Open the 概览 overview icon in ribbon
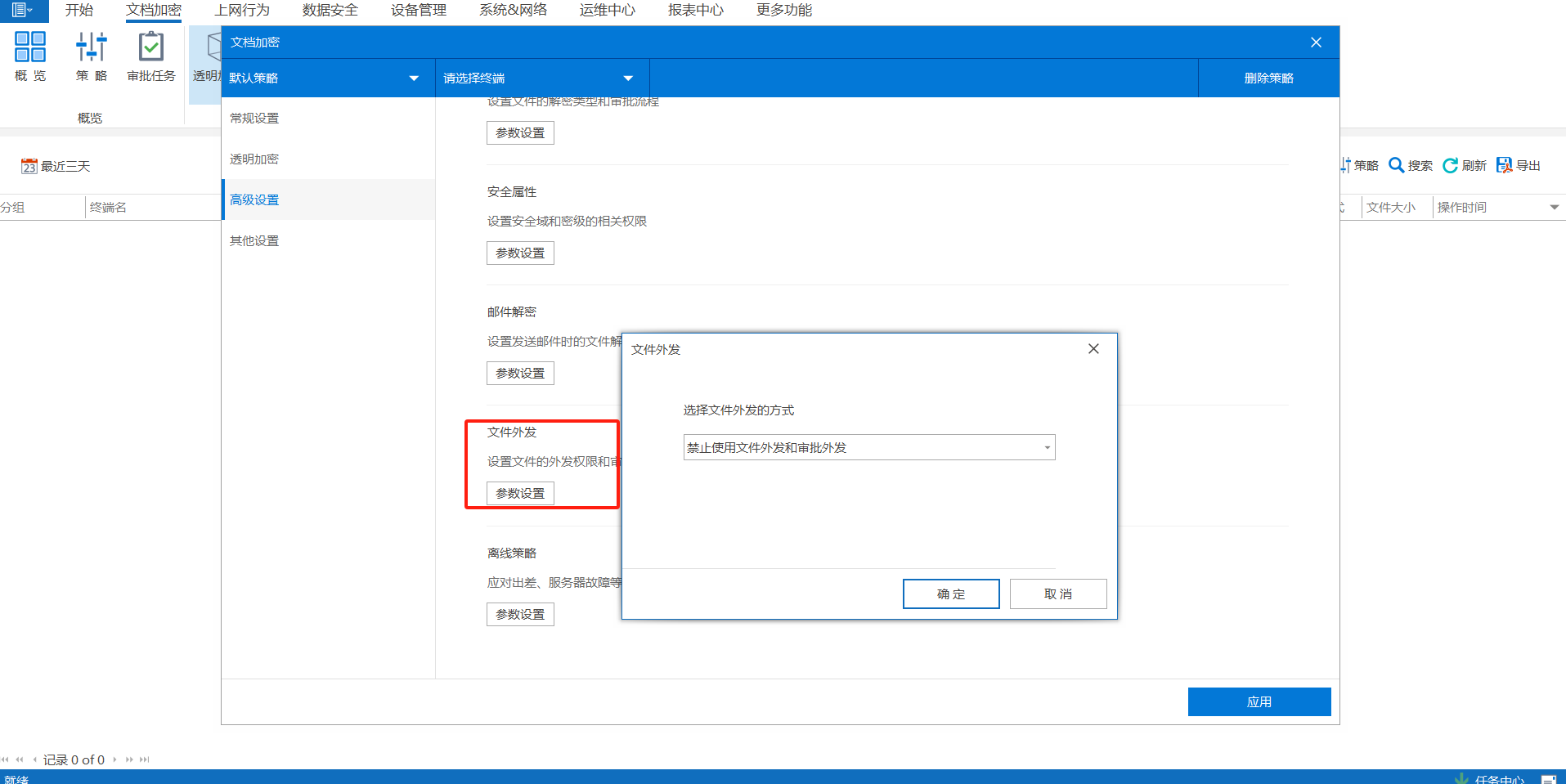Viewport: 1566px width, 784px height. point(30,56)
